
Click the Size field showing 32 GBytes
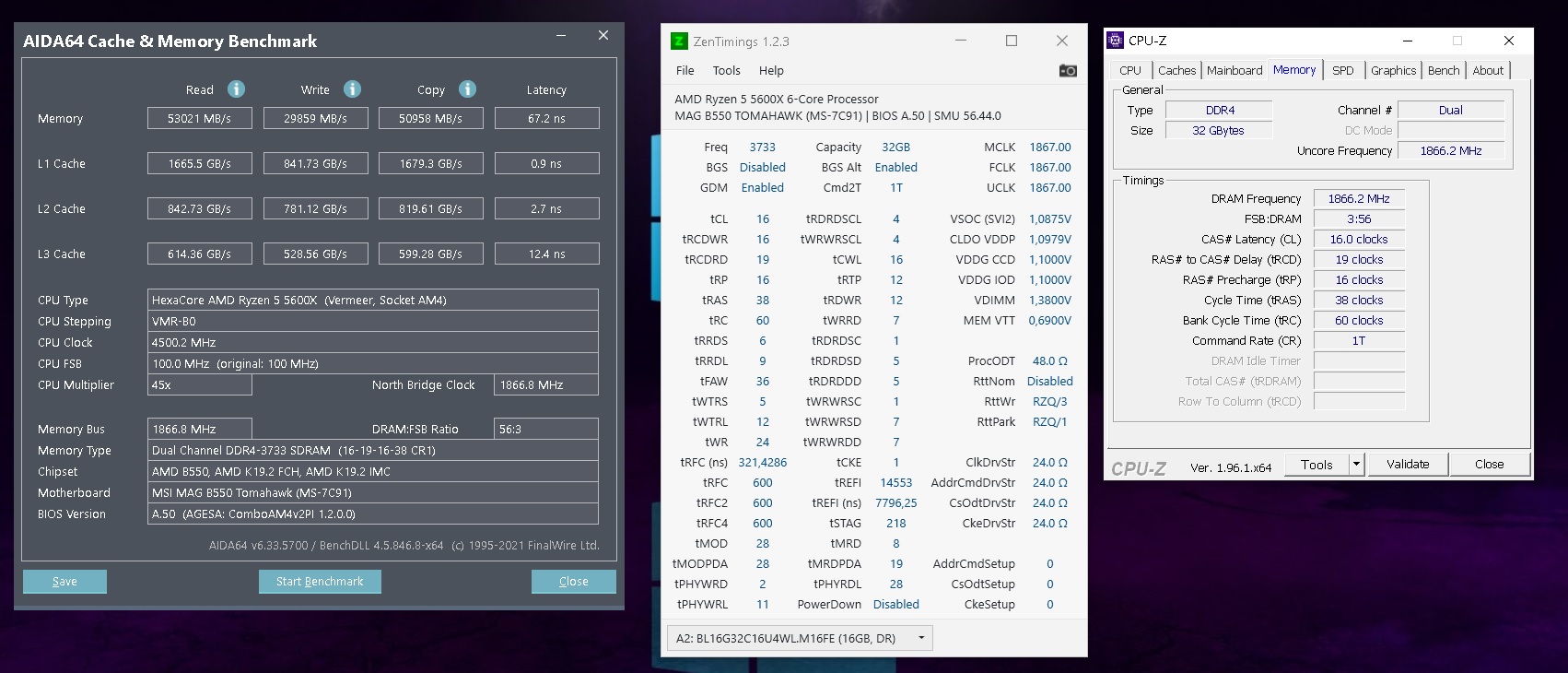pyautogui.click(x=1219, y=130)
